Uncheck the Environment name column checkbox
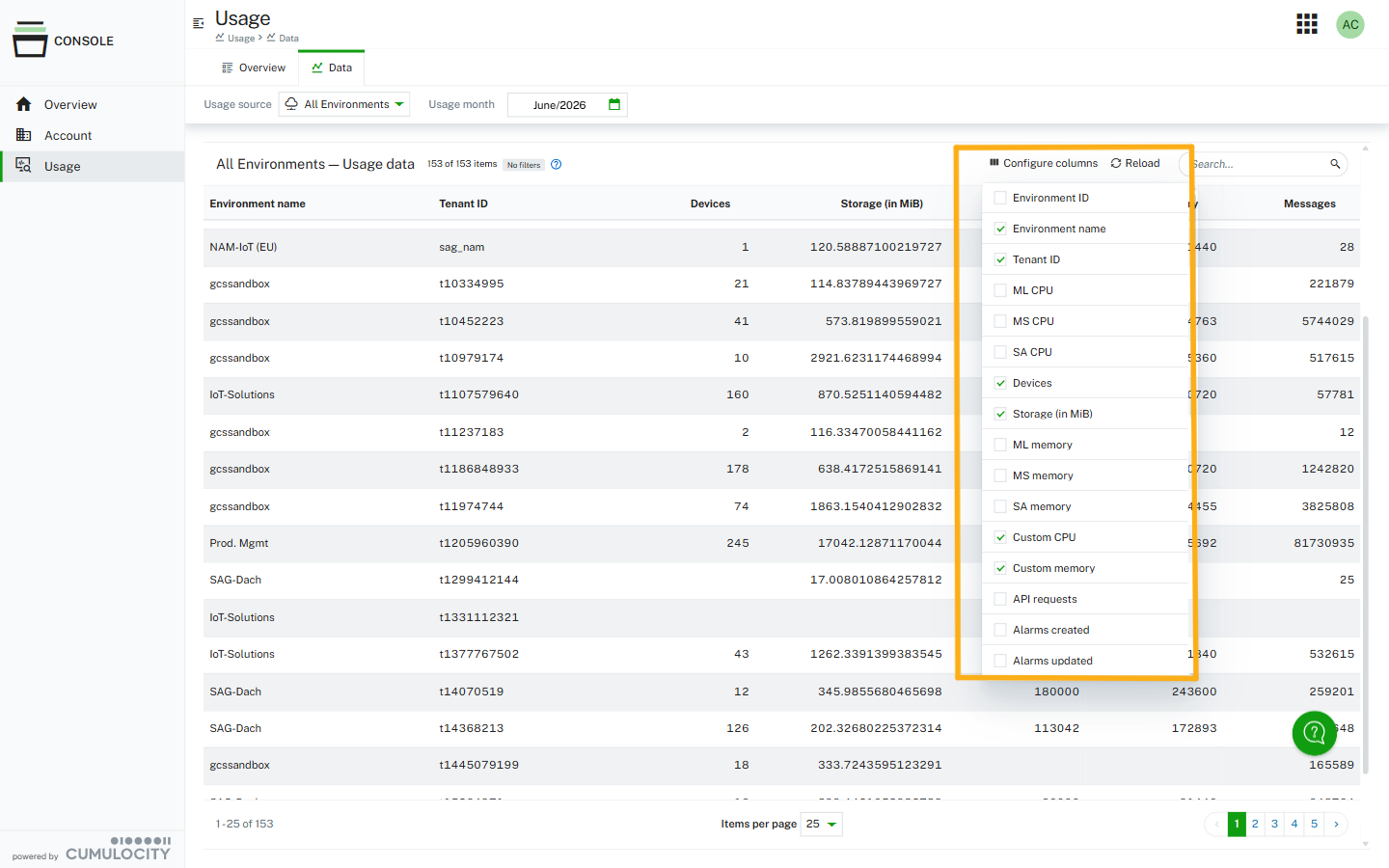Screen dimensions: 1389x868 click(1000, 229)
